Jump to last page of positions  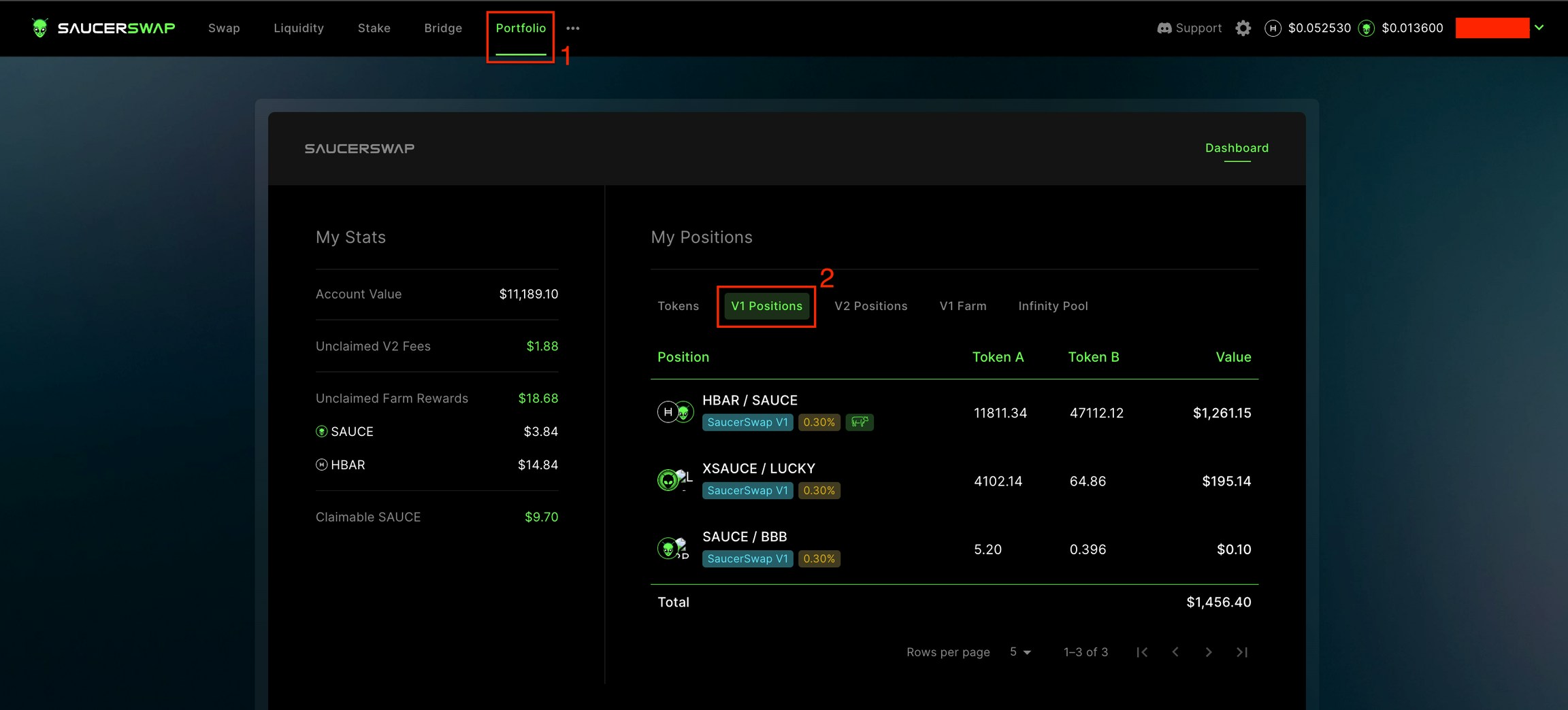1242,652
